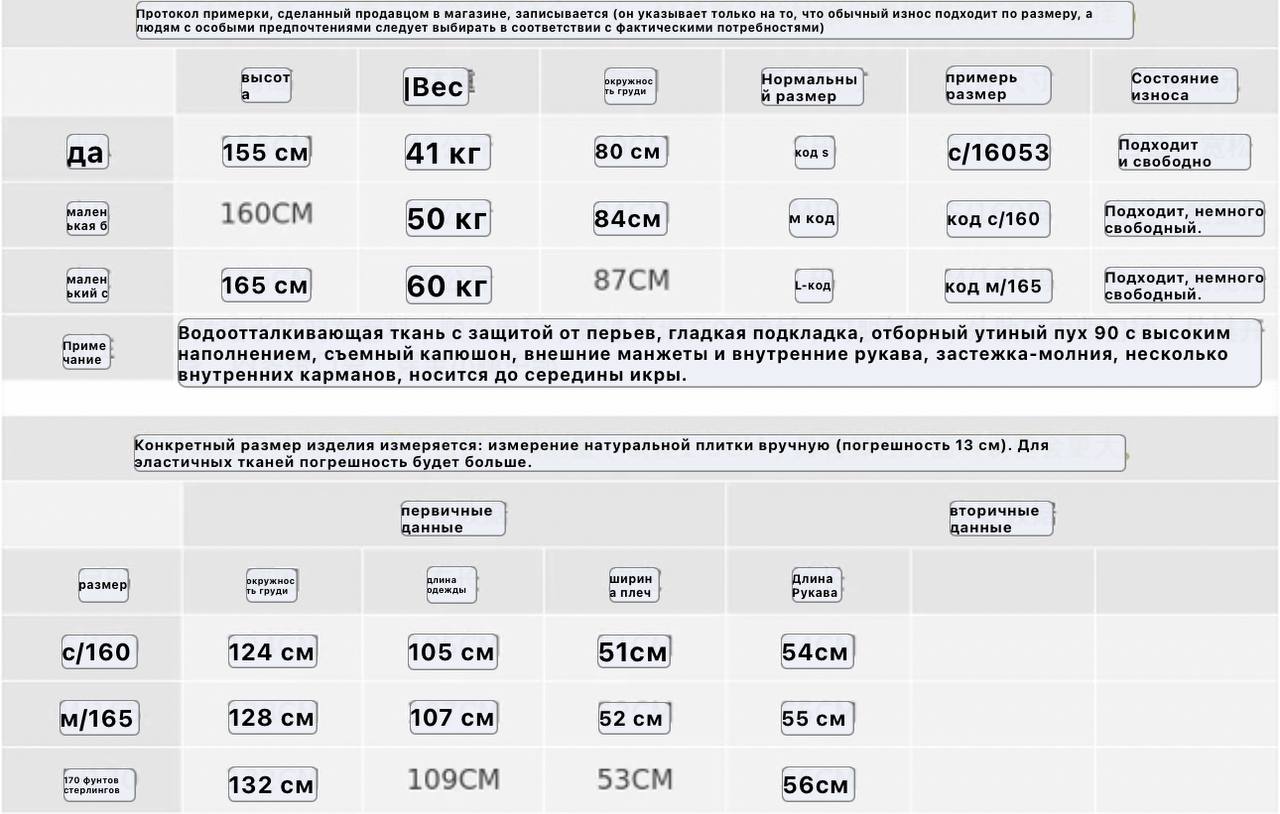Click the "54см" sleeve length cell

[x=817, y=652]
